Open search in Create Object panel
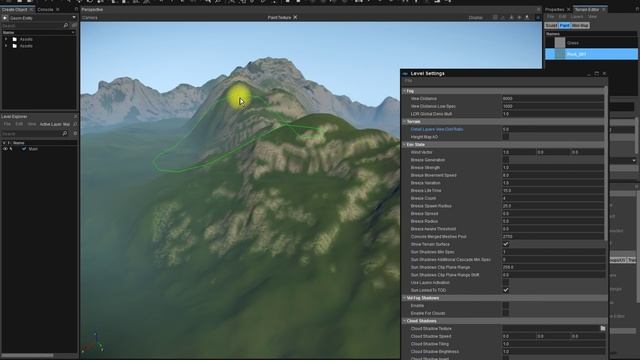Screen dimensions: 640x360 pos(66,25)
